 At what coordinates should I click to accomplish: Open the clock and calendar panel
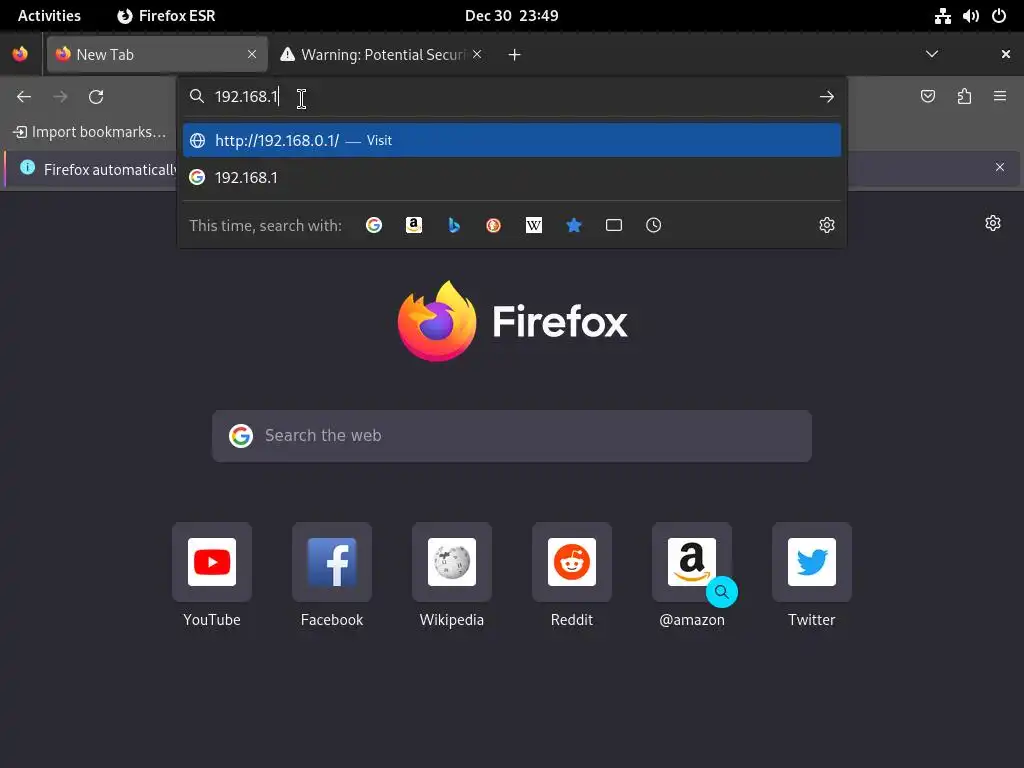click(511, 16)
